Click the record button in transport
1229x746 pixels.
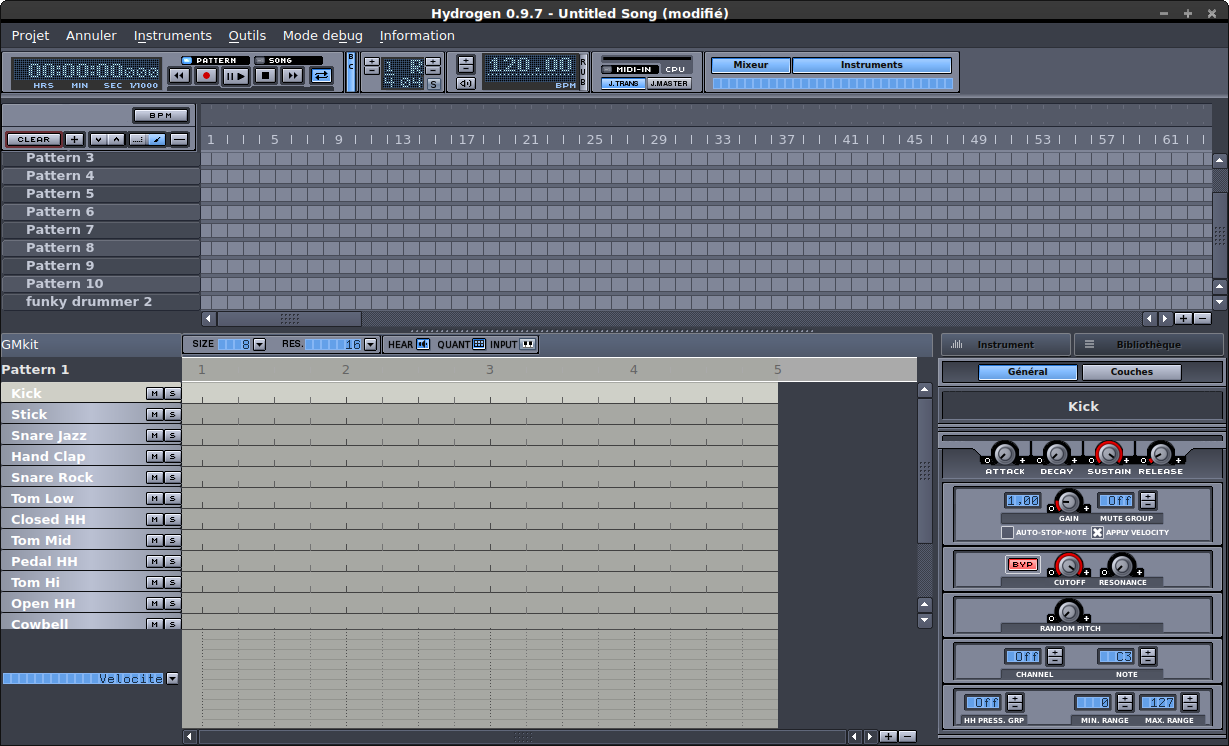click(207, 75)
